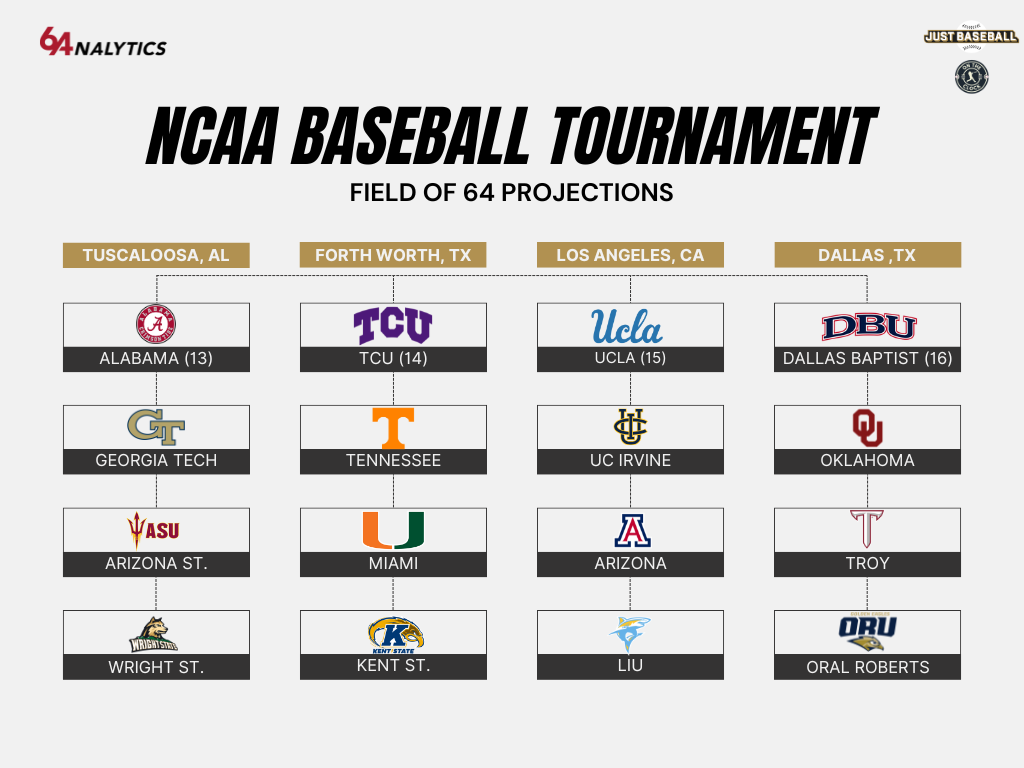Click the Miami U logo
Screen dimensions: 1024x768
[393, 530]
